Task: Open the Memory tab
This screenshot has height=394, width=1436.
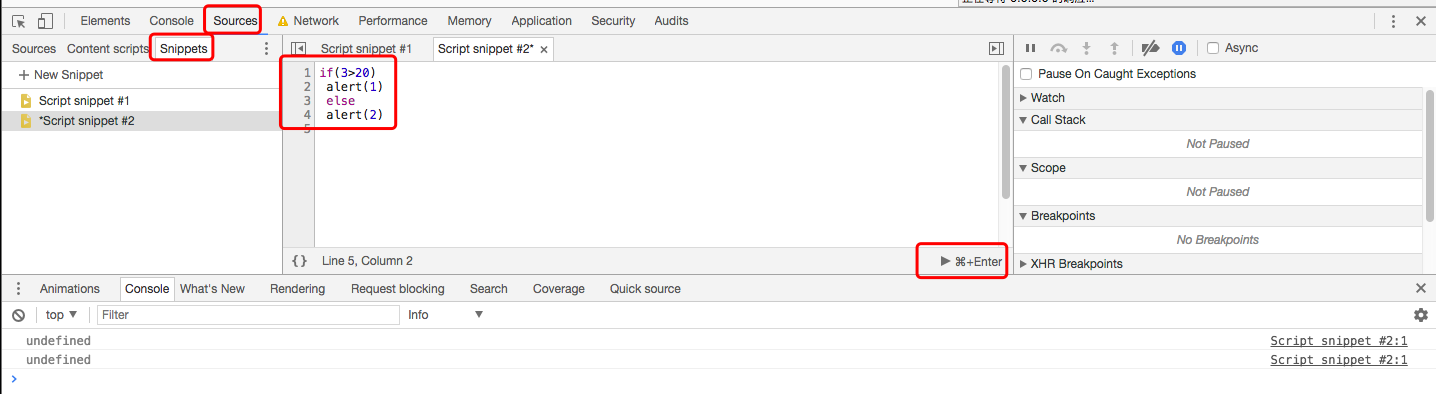Action: [x=469, y=21]
